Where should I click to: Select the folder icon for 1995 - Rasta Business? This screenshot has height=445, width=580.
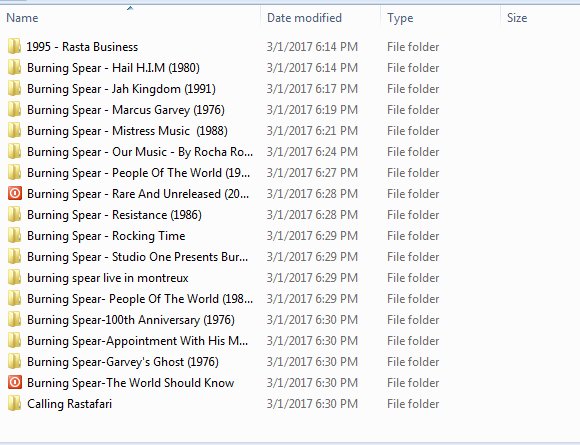[14, 47]
